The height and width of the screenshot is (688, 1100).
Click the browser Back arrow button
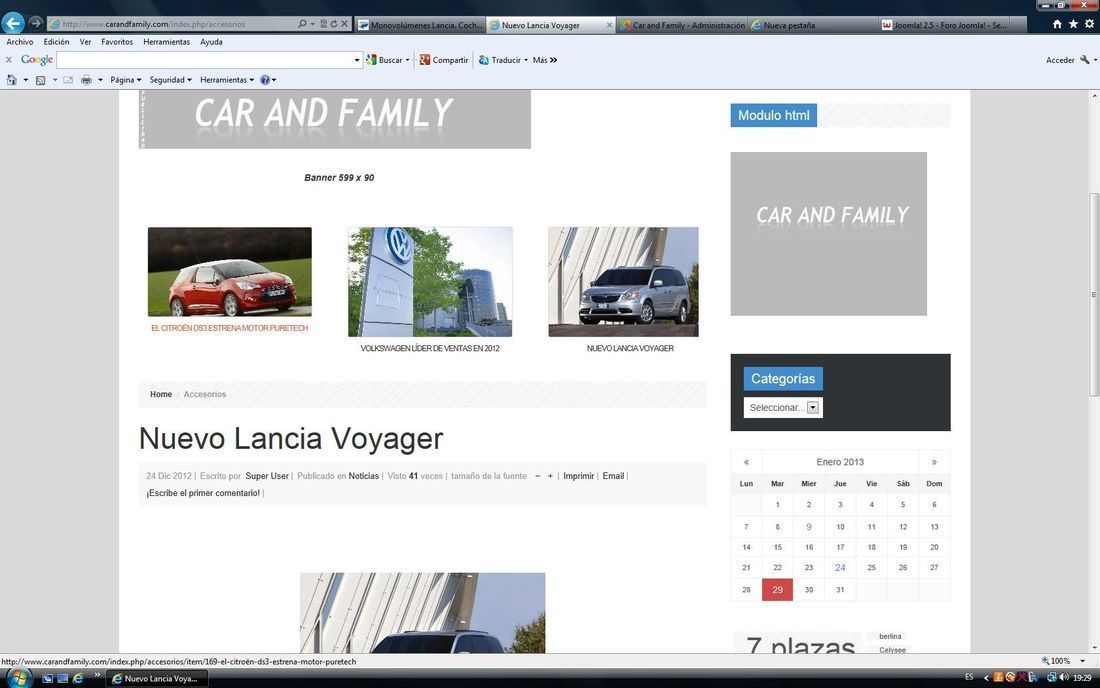click(13, 23)
